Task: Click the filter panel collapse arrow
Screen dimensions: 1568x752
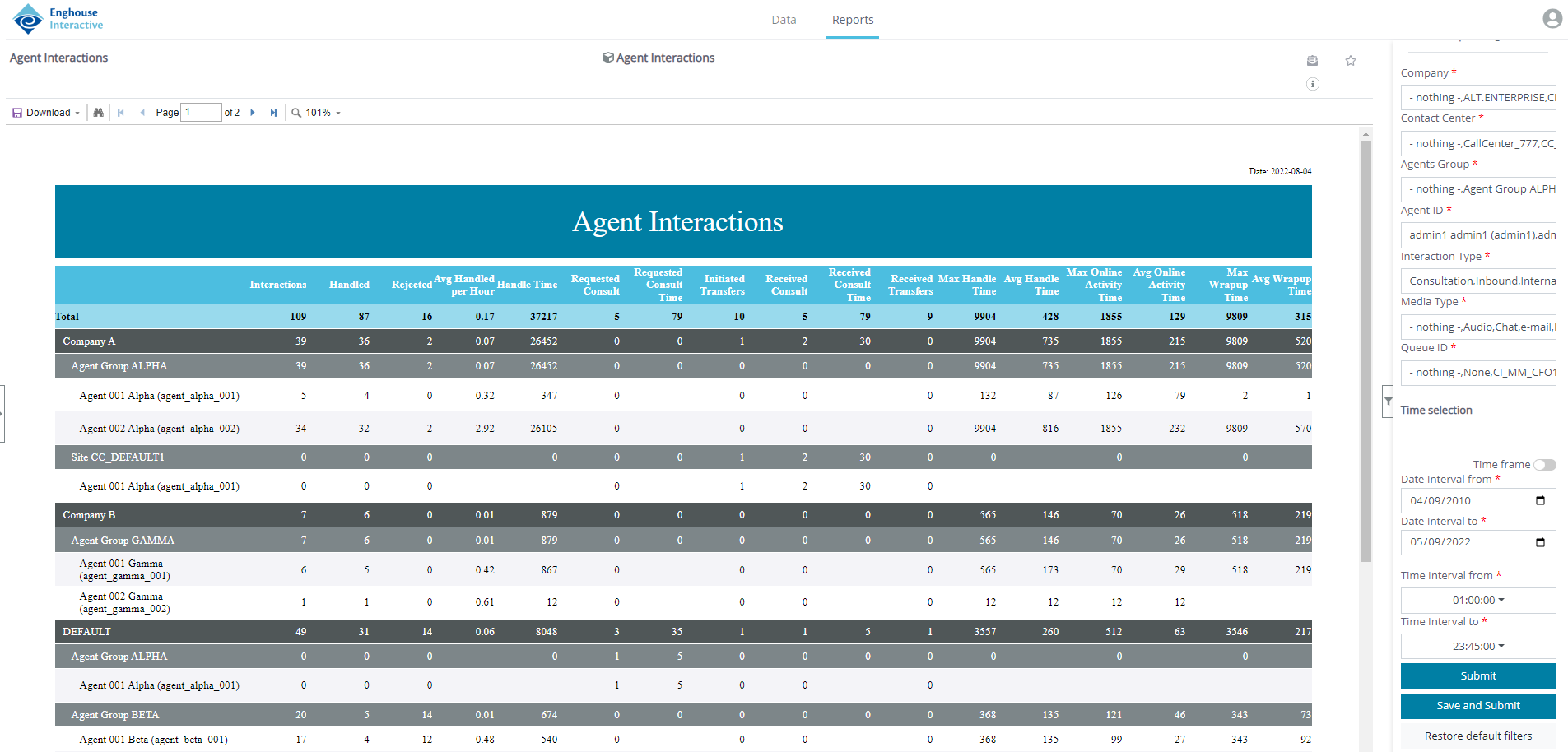Action: point(1389,402)
